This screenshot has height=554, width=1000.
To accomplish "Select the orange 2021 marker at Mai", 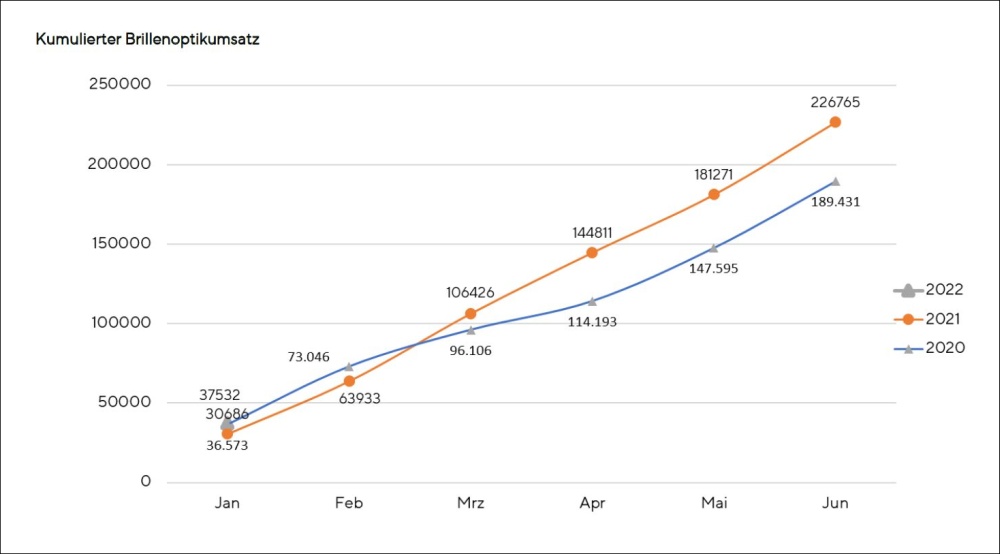I will (x=714, y=194).
